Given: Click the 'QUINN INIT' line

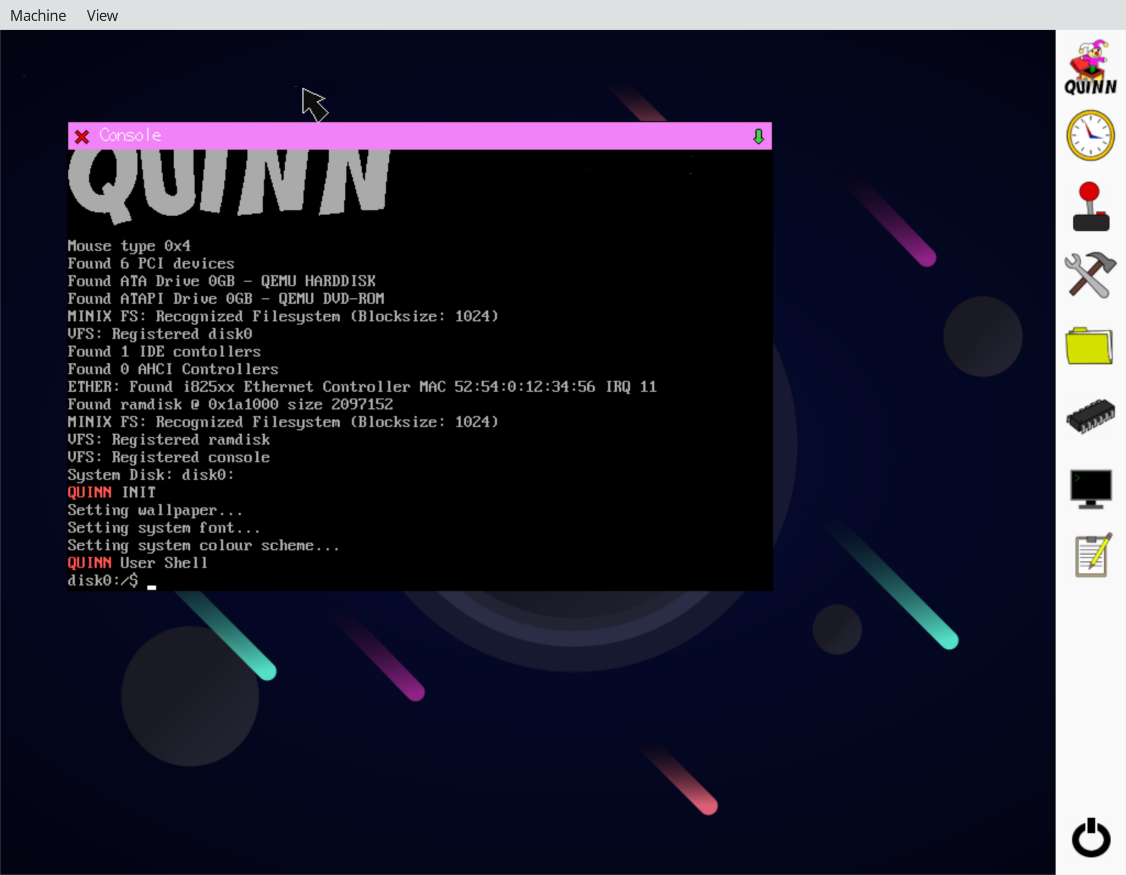Looking at the screenshot, I should click(111, 492).
